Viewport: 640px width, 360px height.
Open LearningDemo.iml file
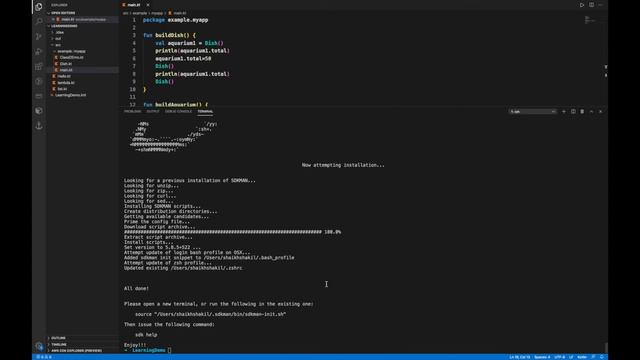coord(70,95)
